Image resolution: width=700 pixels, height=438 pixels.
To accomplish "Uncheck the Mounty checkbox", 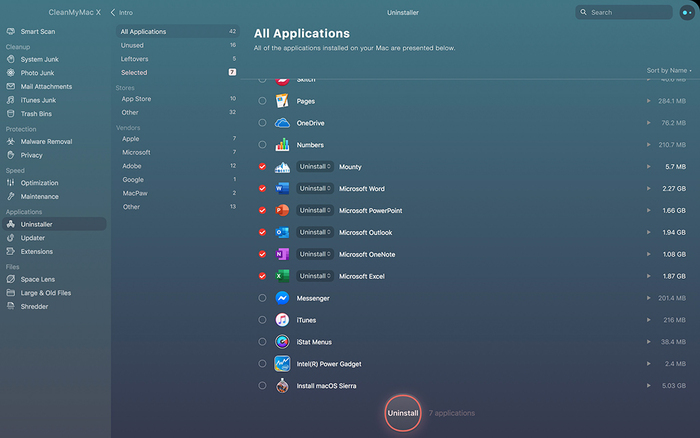I will (262, 167).
